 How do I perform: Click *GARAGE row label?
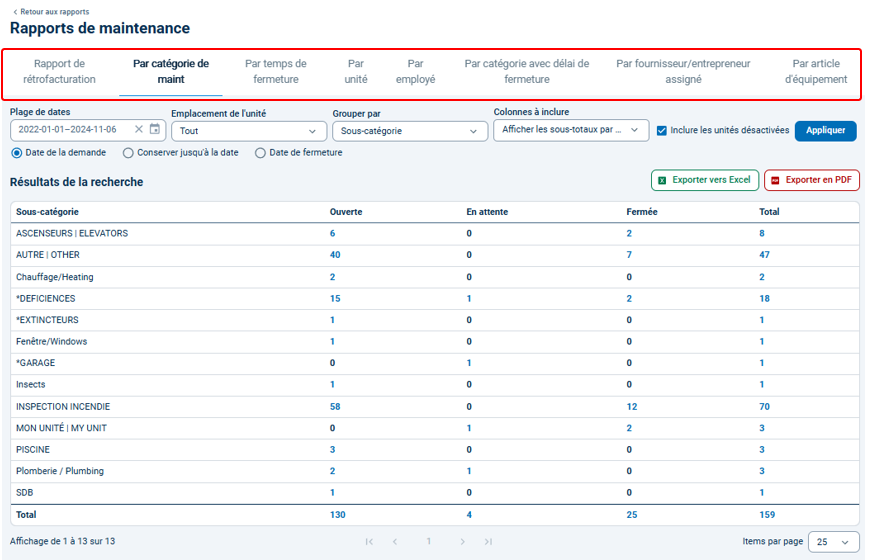tap(36, 363)
